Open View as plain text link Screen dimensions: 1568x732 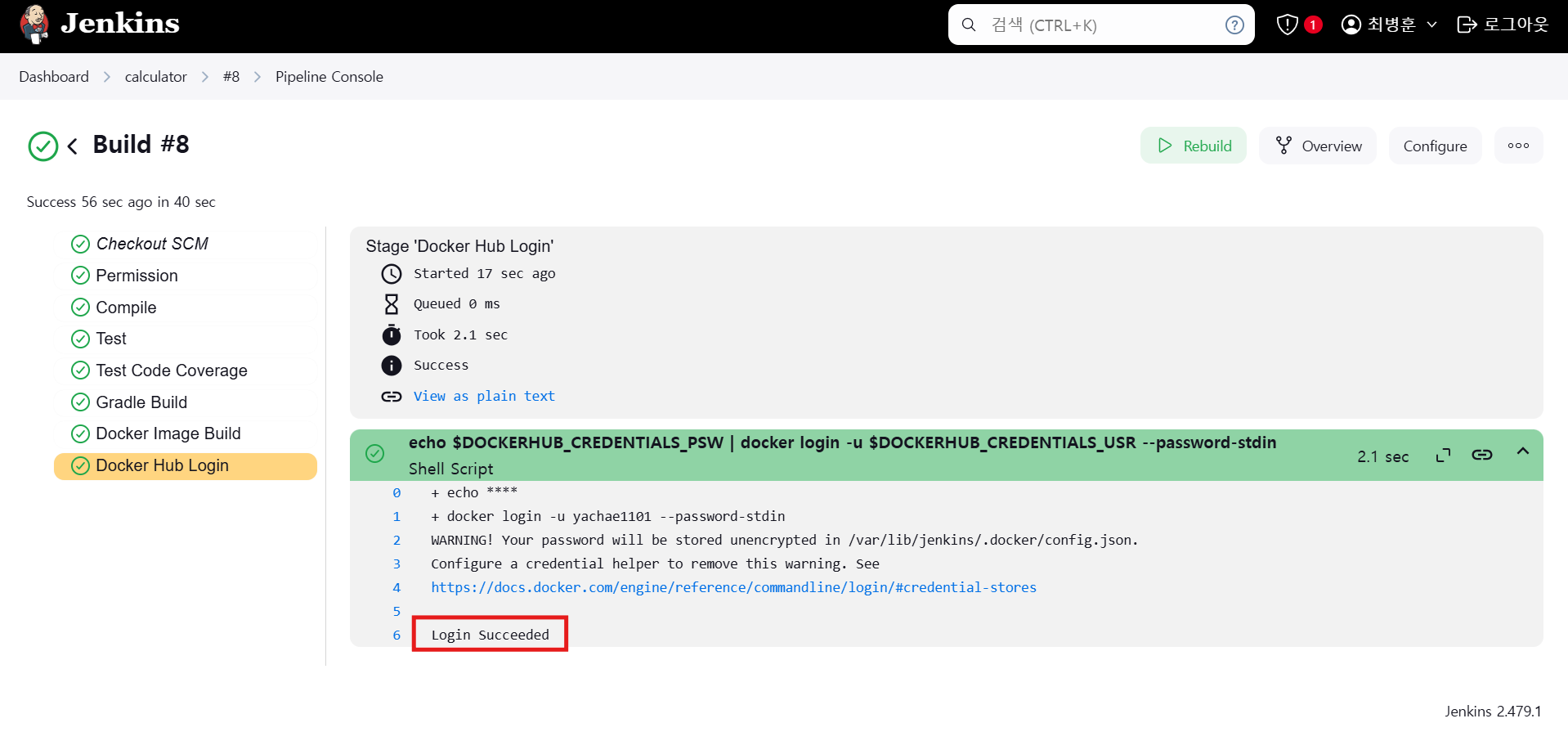(484, 396)
